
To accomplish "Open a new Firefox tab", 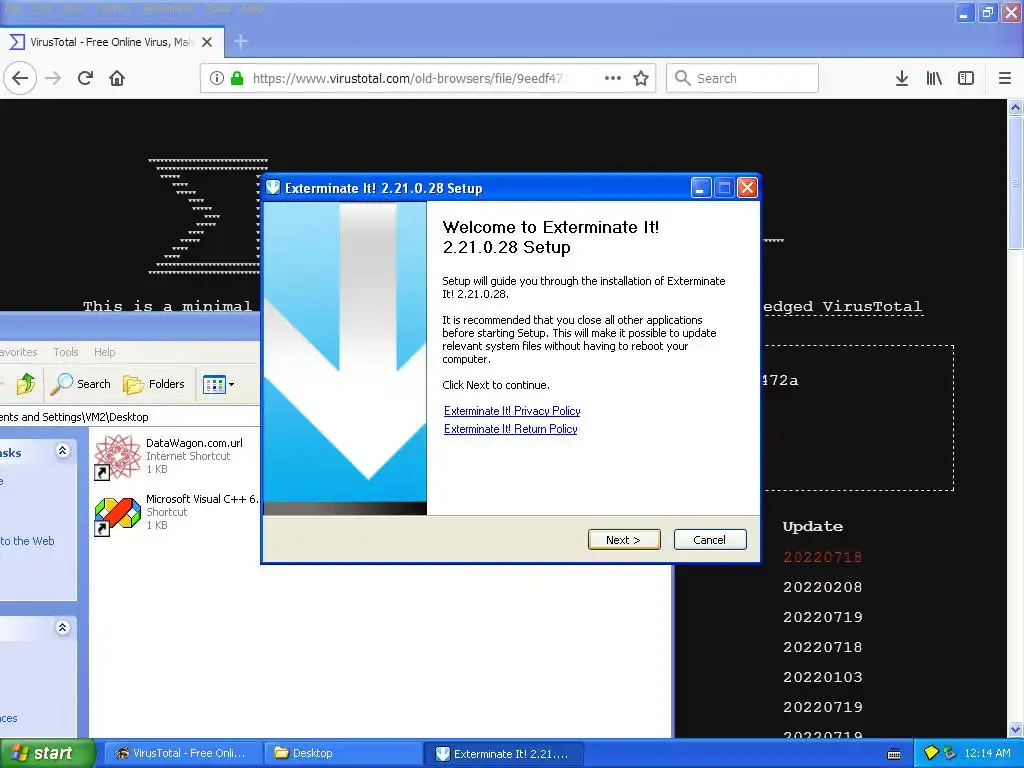I will coord(240,42).
